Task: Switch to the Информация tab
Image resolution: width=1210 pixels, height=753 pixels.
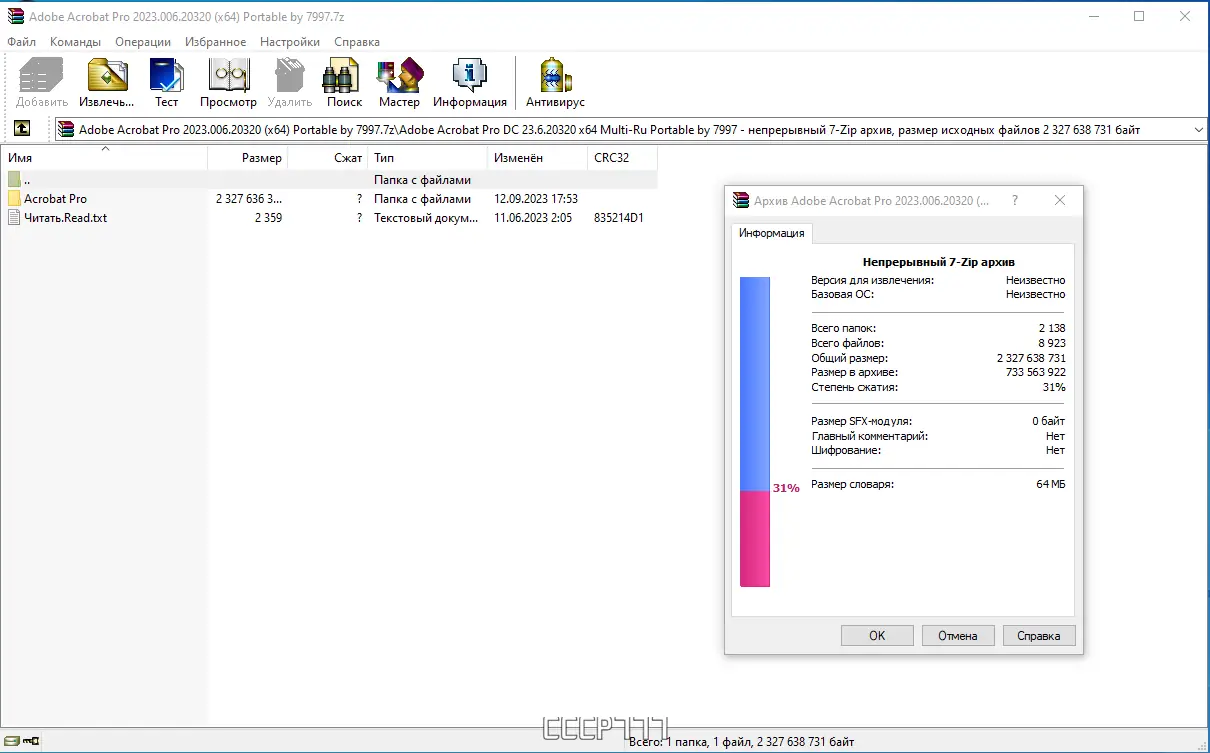Action: tap(771, 231)
